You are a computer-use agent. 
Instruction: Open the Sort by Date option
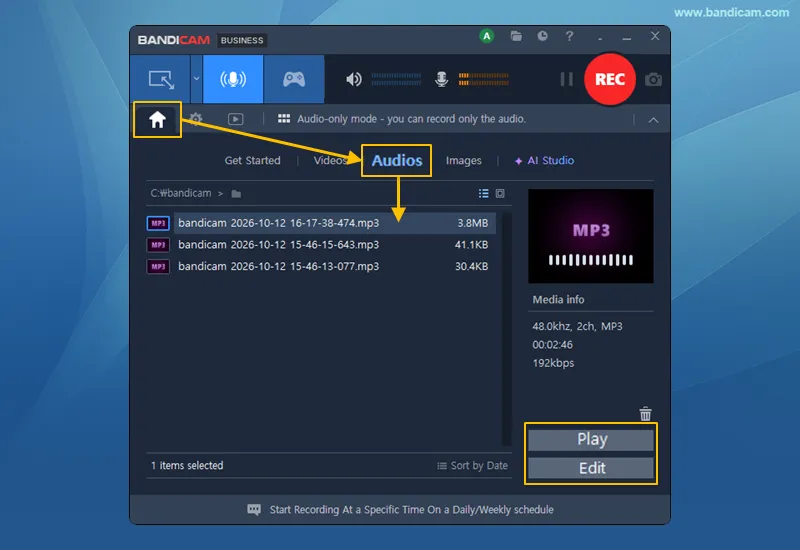(472, 465)
